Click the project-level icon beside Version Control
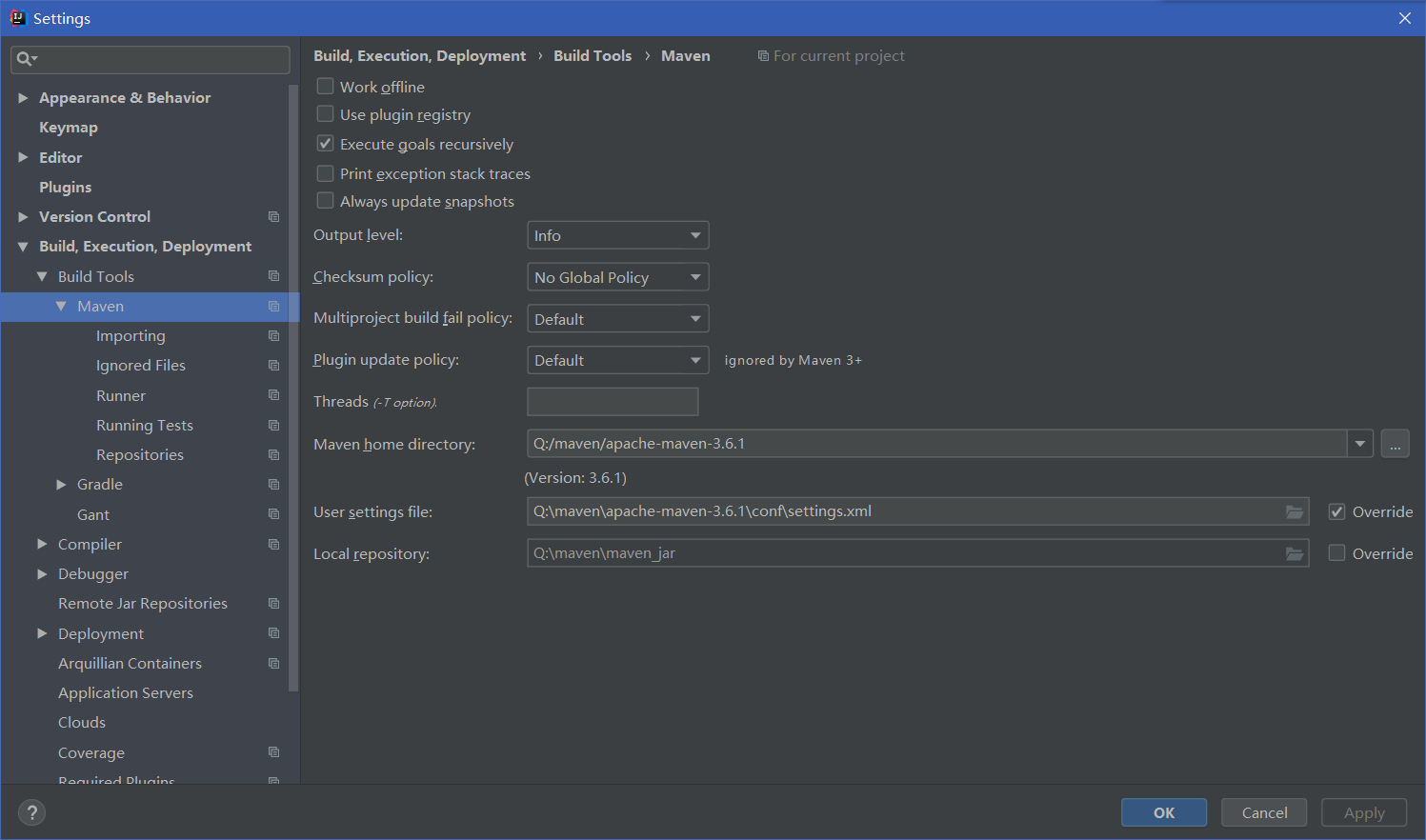 (273, 217)
